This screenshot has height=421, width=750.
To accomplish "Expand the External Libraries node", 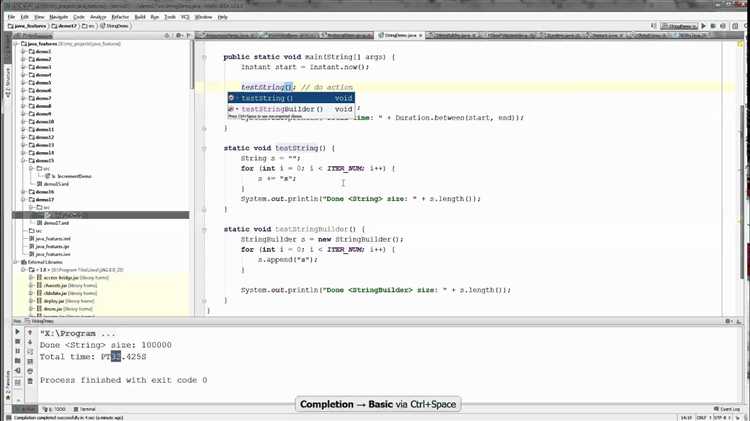I will tap(16, 262).
